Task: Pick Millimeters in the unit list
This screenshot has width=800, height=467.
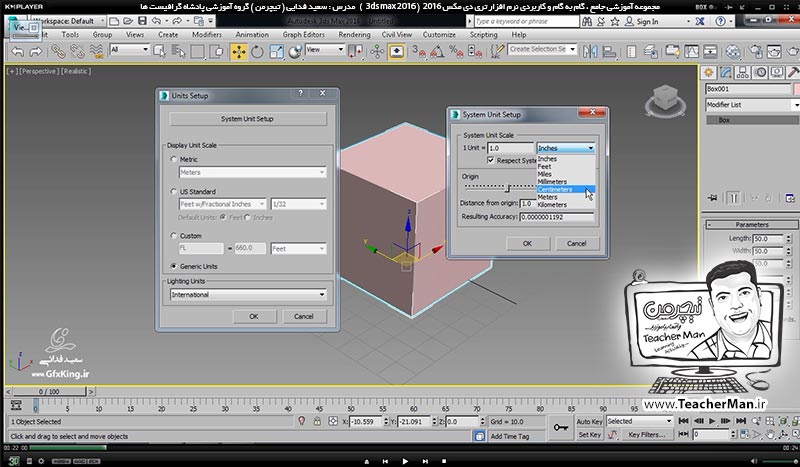Action: coord(565,182)
